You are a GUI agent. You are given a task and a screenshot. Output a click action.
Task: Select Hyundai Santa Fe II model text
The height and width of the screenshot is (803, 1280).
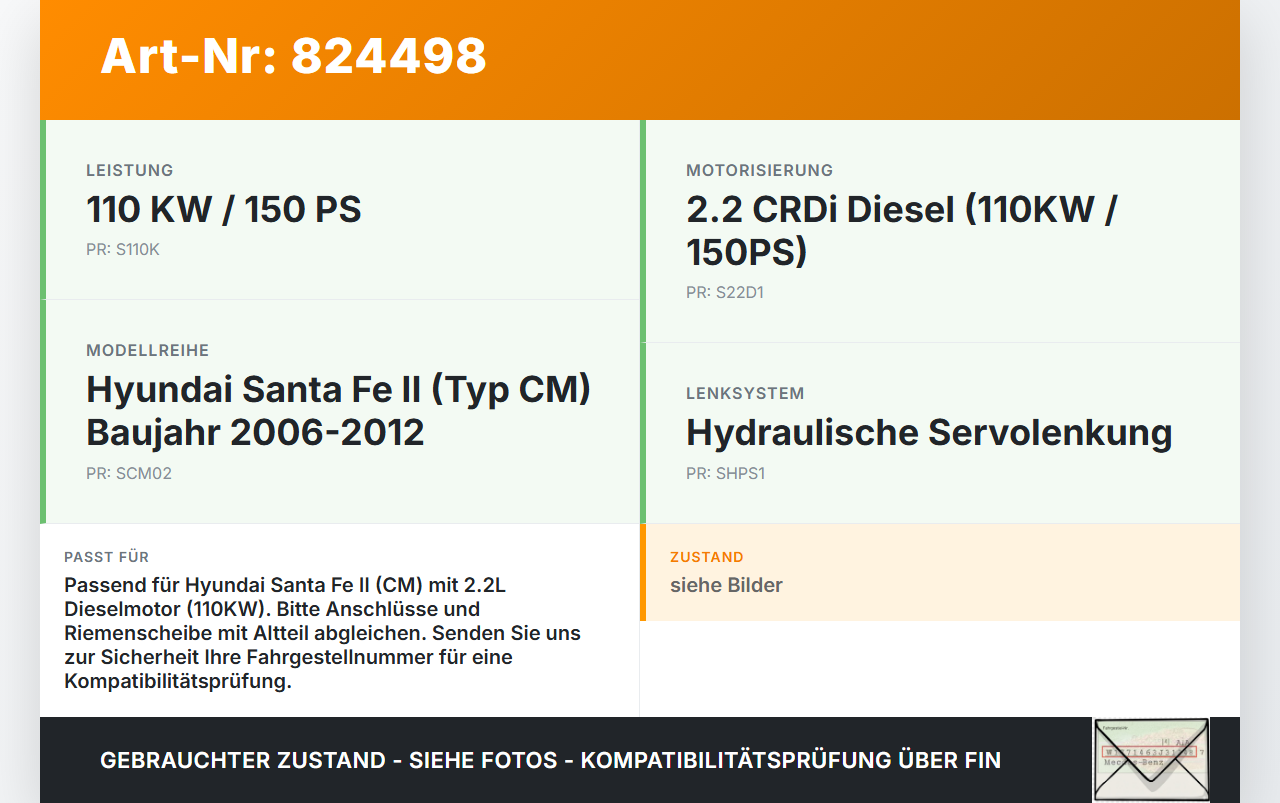click(x=339, y=411)
